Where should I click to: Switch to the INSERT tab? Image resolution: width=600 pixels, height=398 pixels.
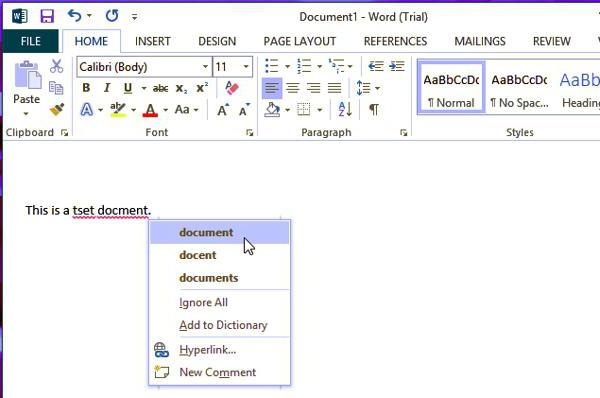click(x=152, y=41)
